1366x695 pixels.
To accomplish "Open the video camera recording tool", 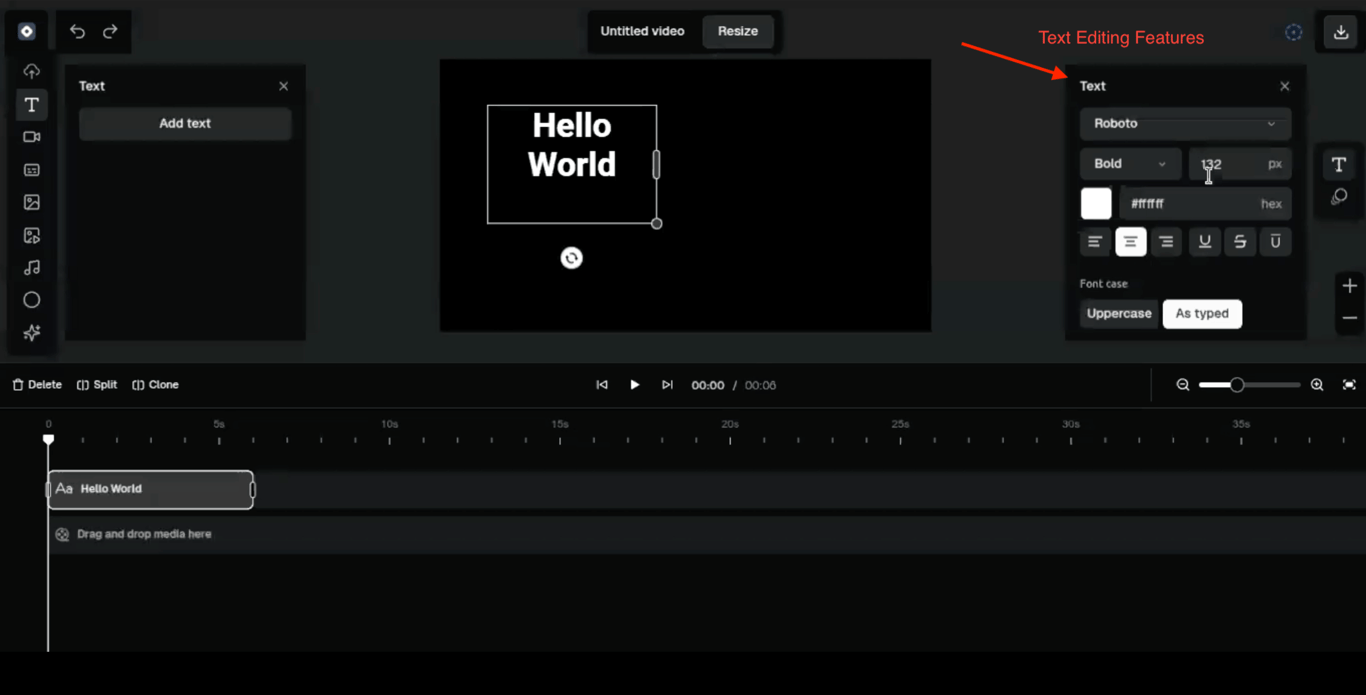I will coord(32,137).
